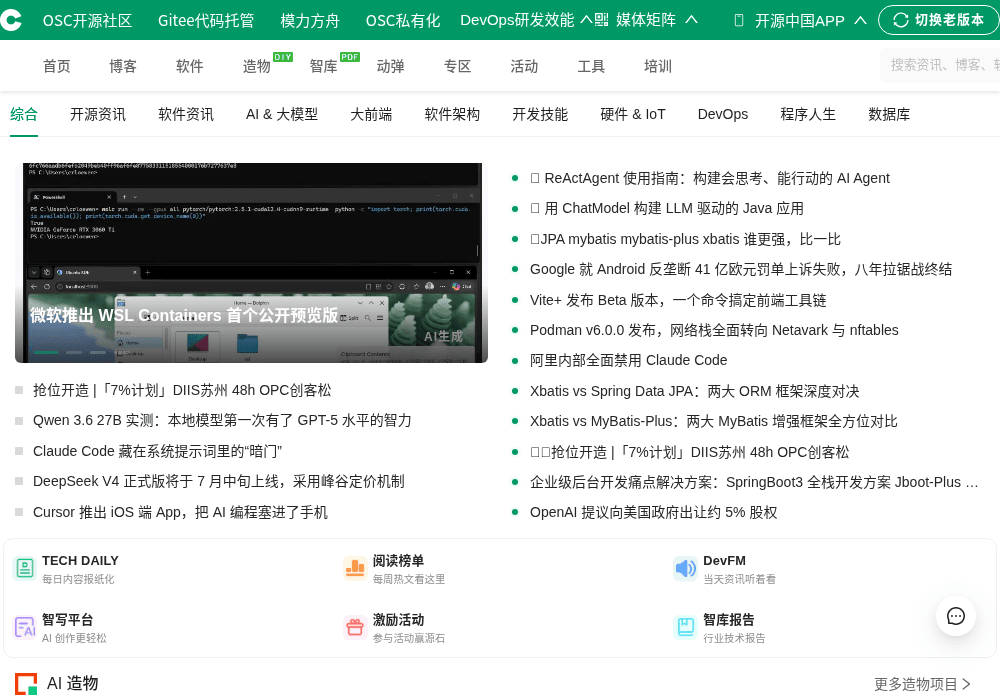Switch to the 软件资讯 tab
The height and width of the screenshot is (700, 1000).
click(x=186, y=114)
